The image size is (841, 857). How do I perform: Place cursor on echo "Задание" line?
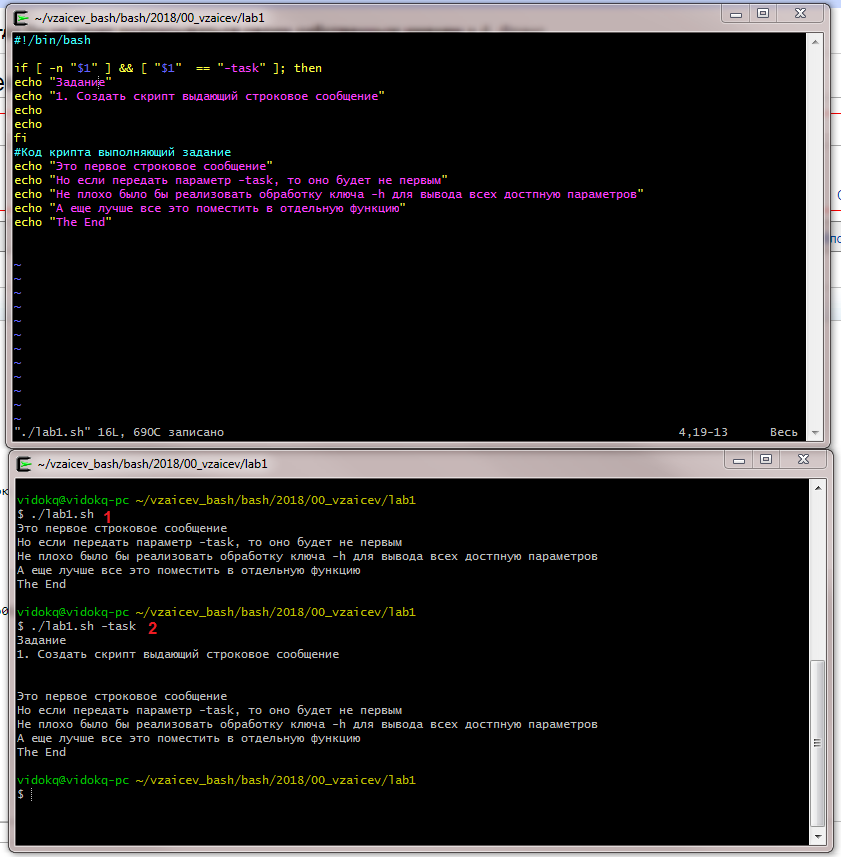pyautogui.click(x=63, y=82)
